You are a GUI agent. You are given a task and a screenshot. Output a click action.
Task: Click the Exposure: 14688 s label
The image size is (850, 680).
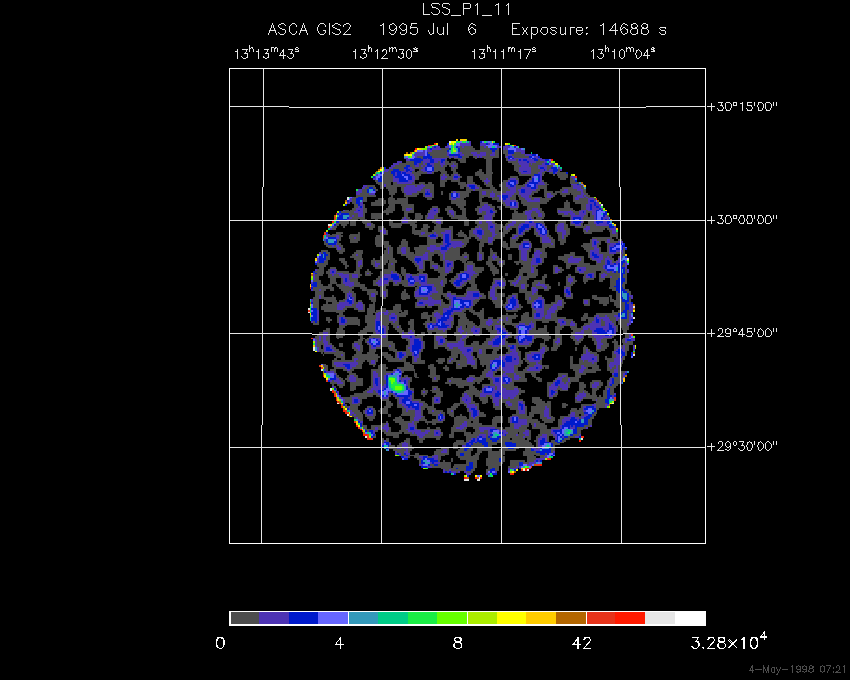coord(589,29)
